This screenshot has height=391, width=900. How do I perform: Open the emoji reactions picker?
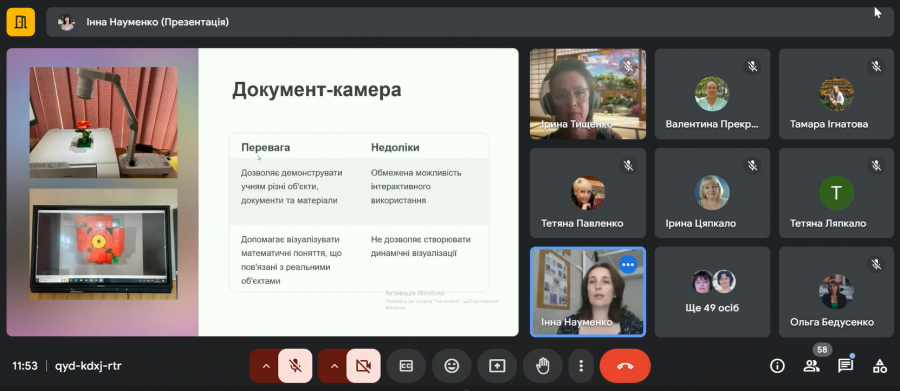pyautogui.click(x=452, y=366)
